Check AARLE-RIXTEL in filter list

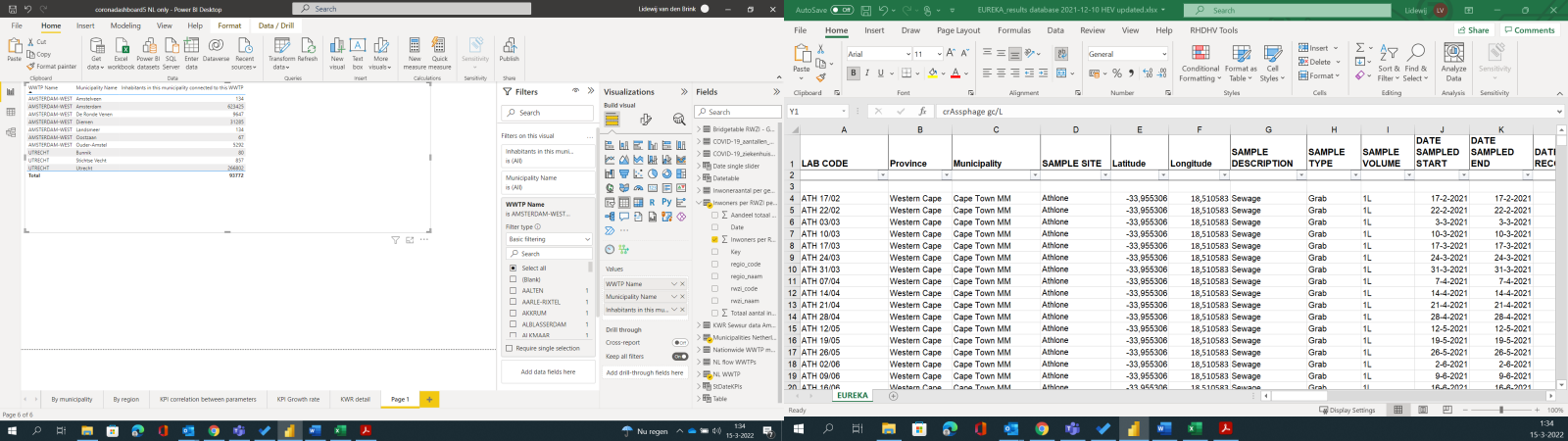pos(513,302)
